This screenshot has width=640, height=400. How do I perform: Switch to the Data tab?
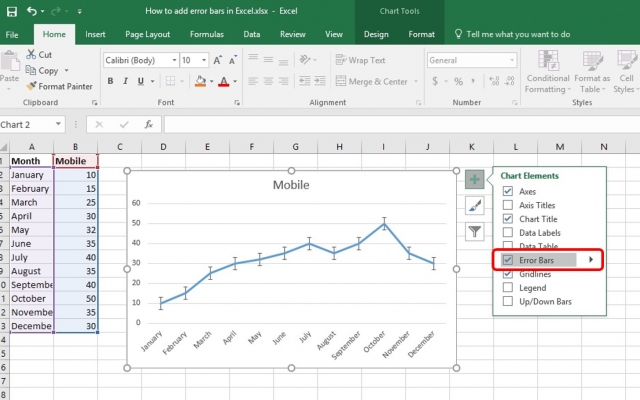[x=251, y=34]
